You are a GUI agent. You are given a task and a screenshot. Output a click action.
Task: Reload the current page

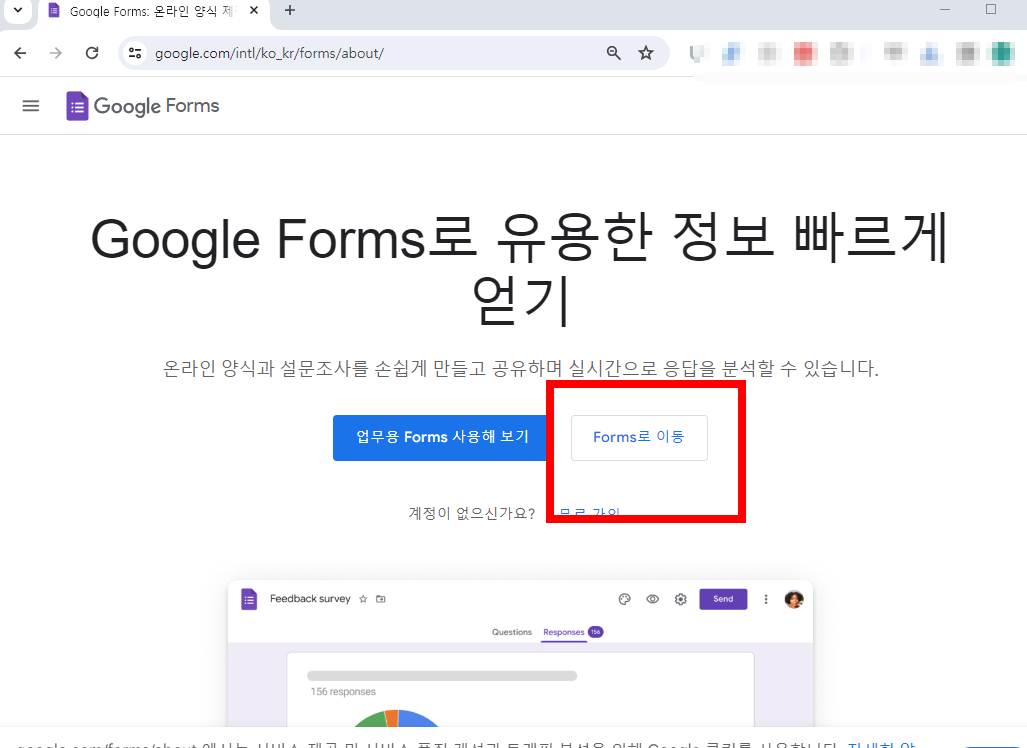(91, 53)
